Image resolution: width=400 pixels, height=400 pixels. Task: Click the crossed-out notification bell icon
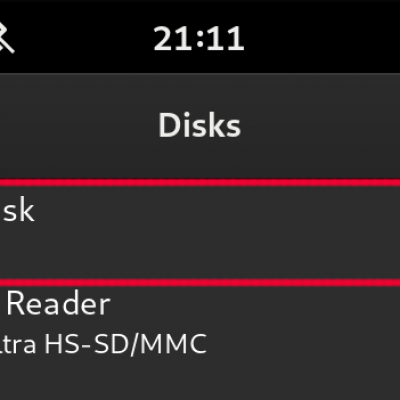tap(6, 38)
